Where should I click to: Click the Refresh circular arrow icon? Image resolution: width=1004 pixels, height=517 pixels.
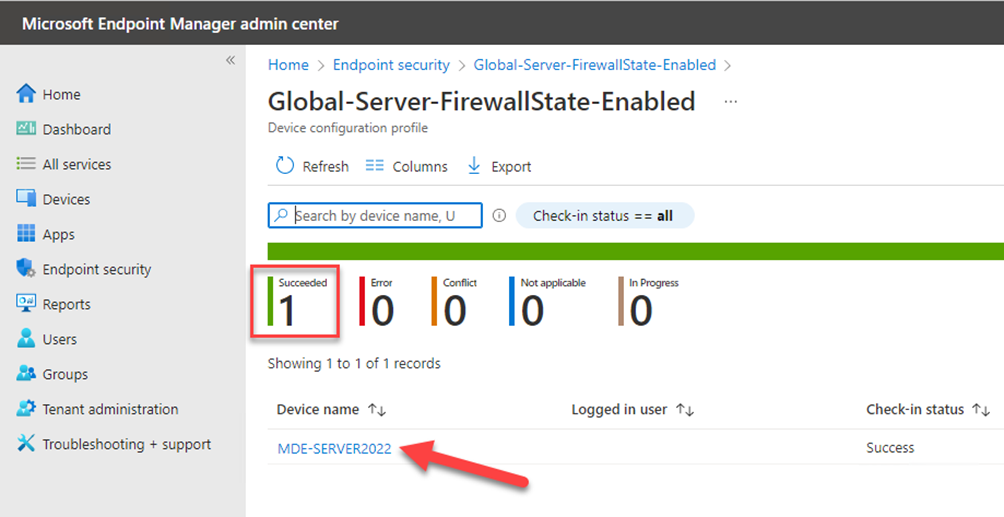(x=284, y=166)
